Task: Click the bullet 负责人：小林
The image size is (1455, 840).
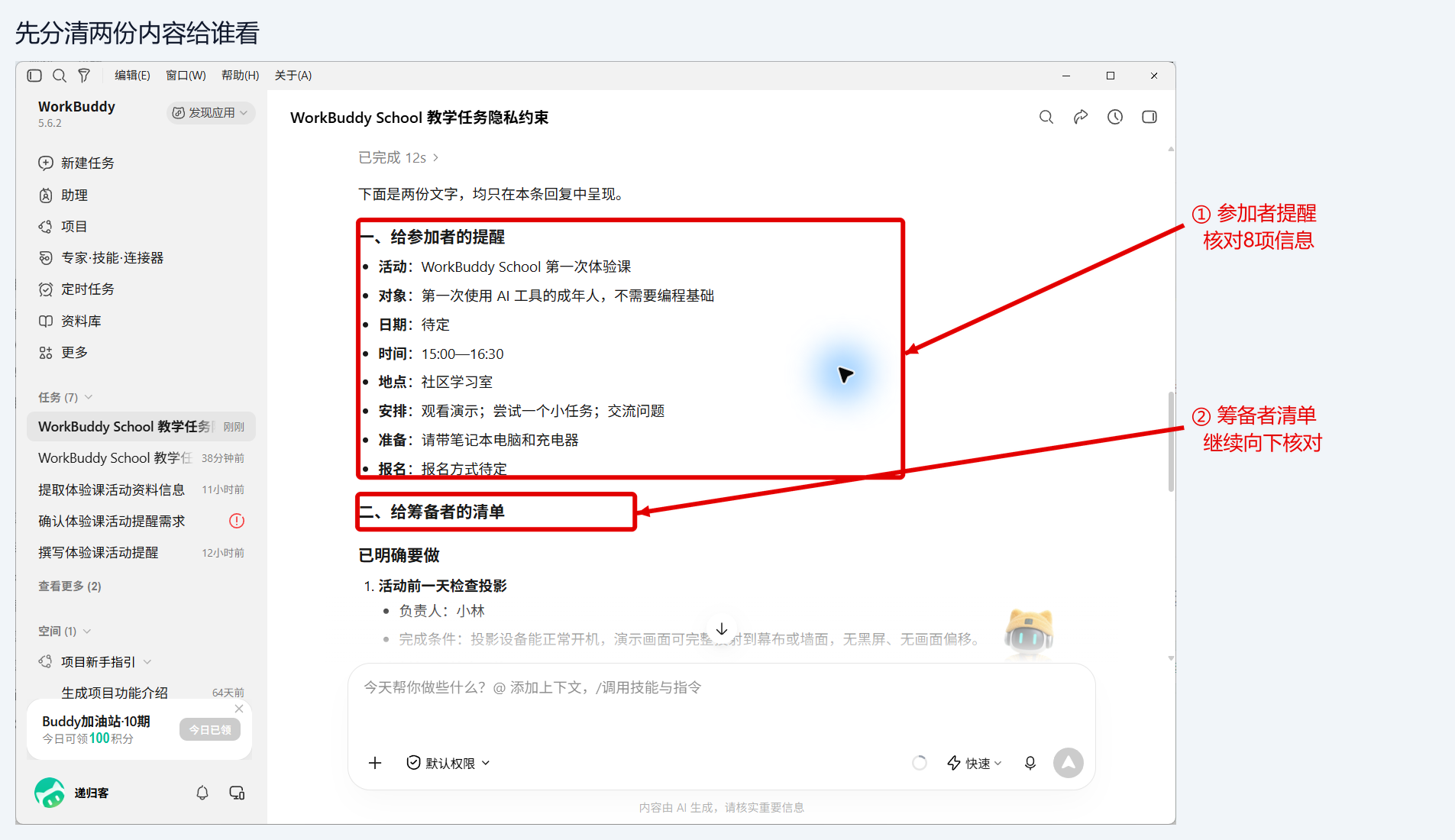Action: (x=441, y=611)
